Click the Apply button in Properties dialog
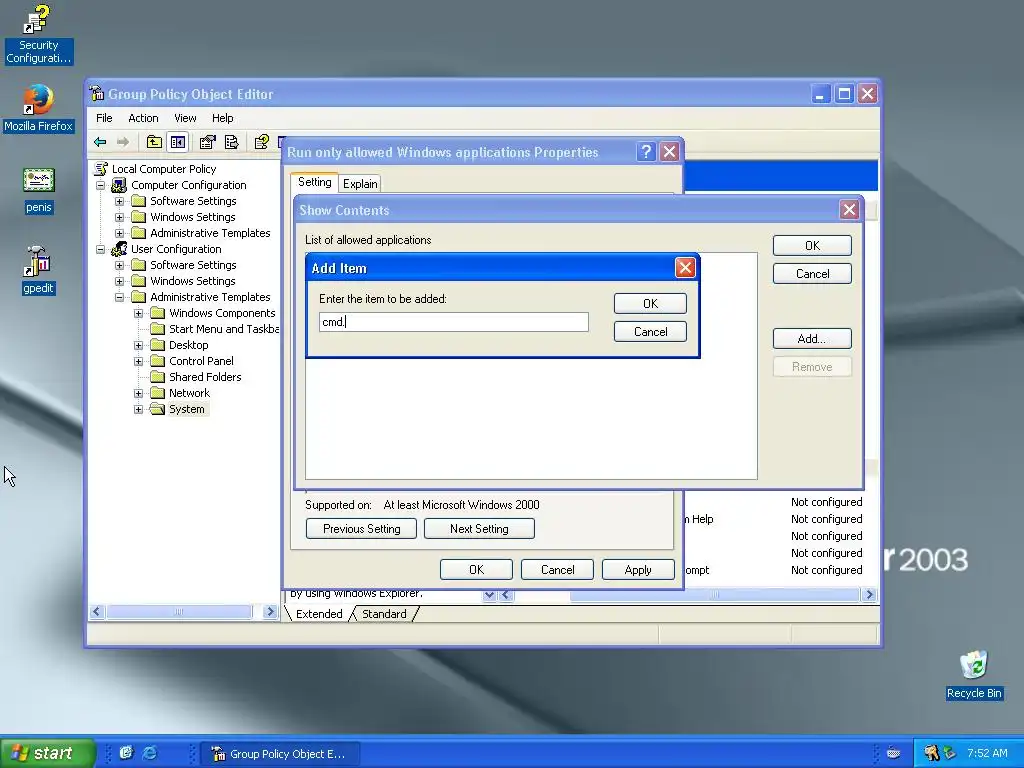Viewport: 1024px width, 768px height. click(x=638, y=569)
